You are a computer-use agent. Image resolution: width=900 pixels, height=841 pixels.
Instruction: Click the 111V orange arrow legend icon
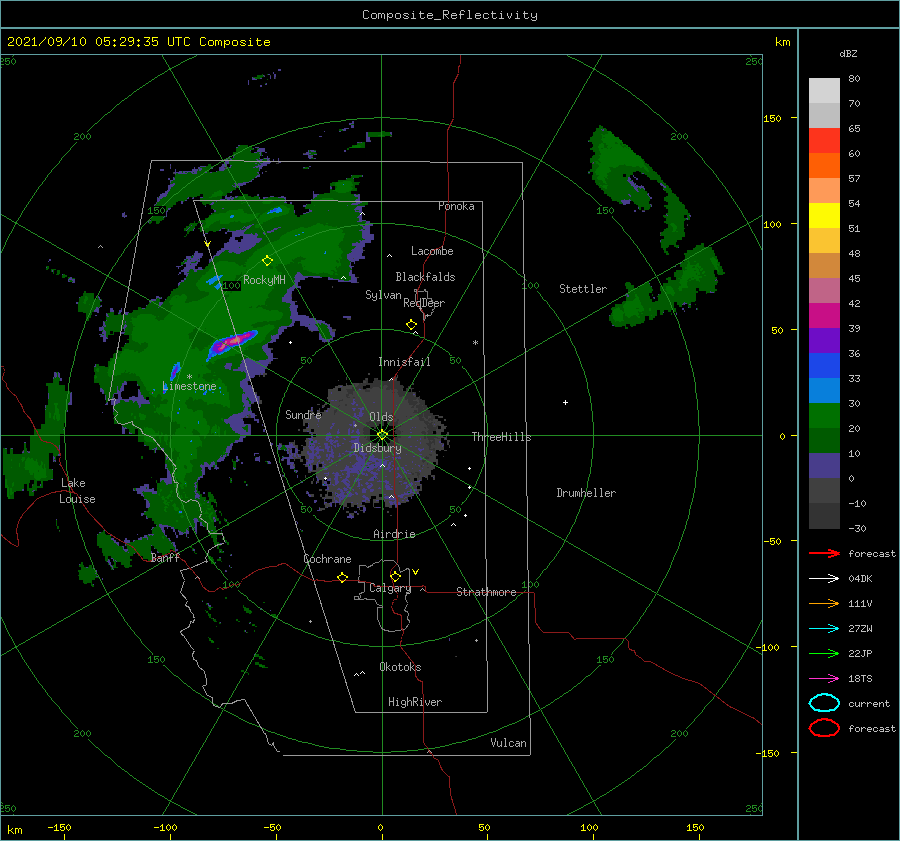[824, 603]
